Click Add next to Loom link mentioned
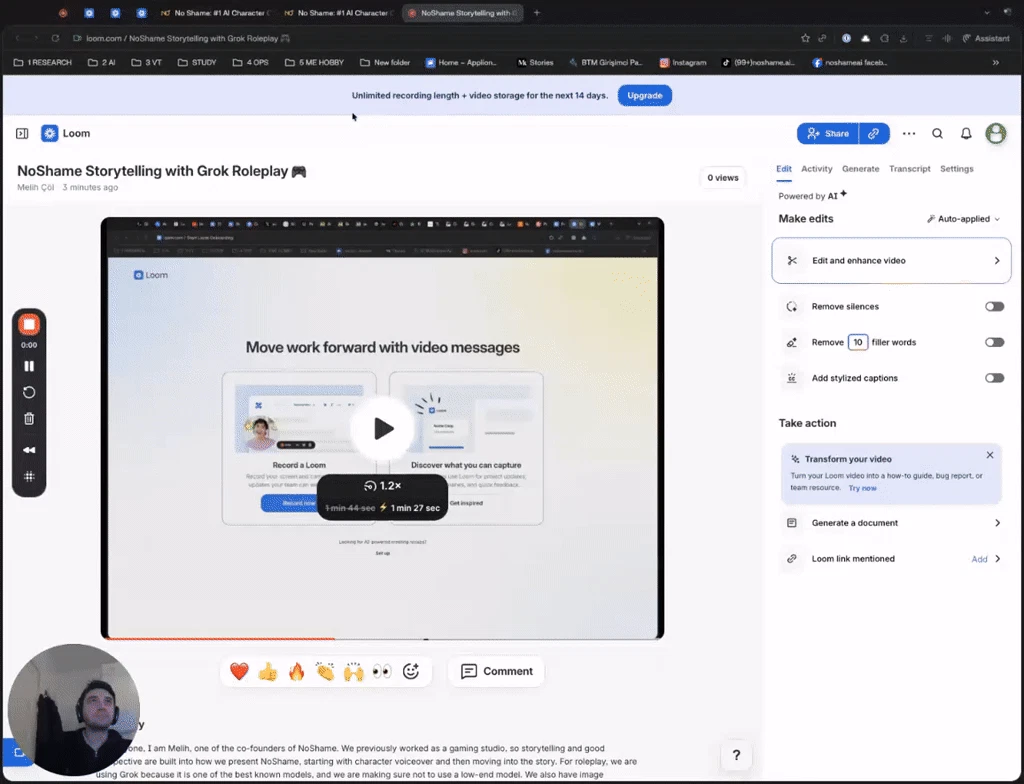This screenshot has width=1024, height=784. tap(979, 559)
